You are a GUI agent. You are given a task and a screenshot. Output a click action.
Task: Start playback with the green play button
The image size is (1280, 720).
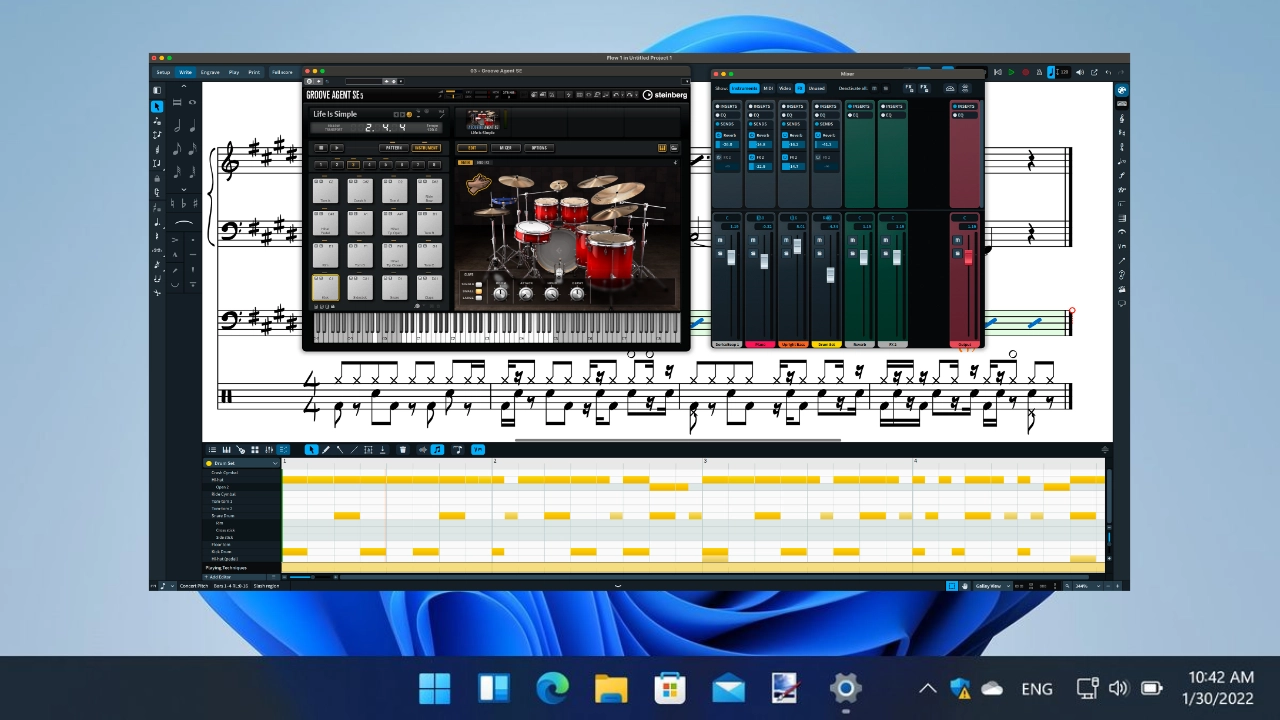coord(1011,72)
